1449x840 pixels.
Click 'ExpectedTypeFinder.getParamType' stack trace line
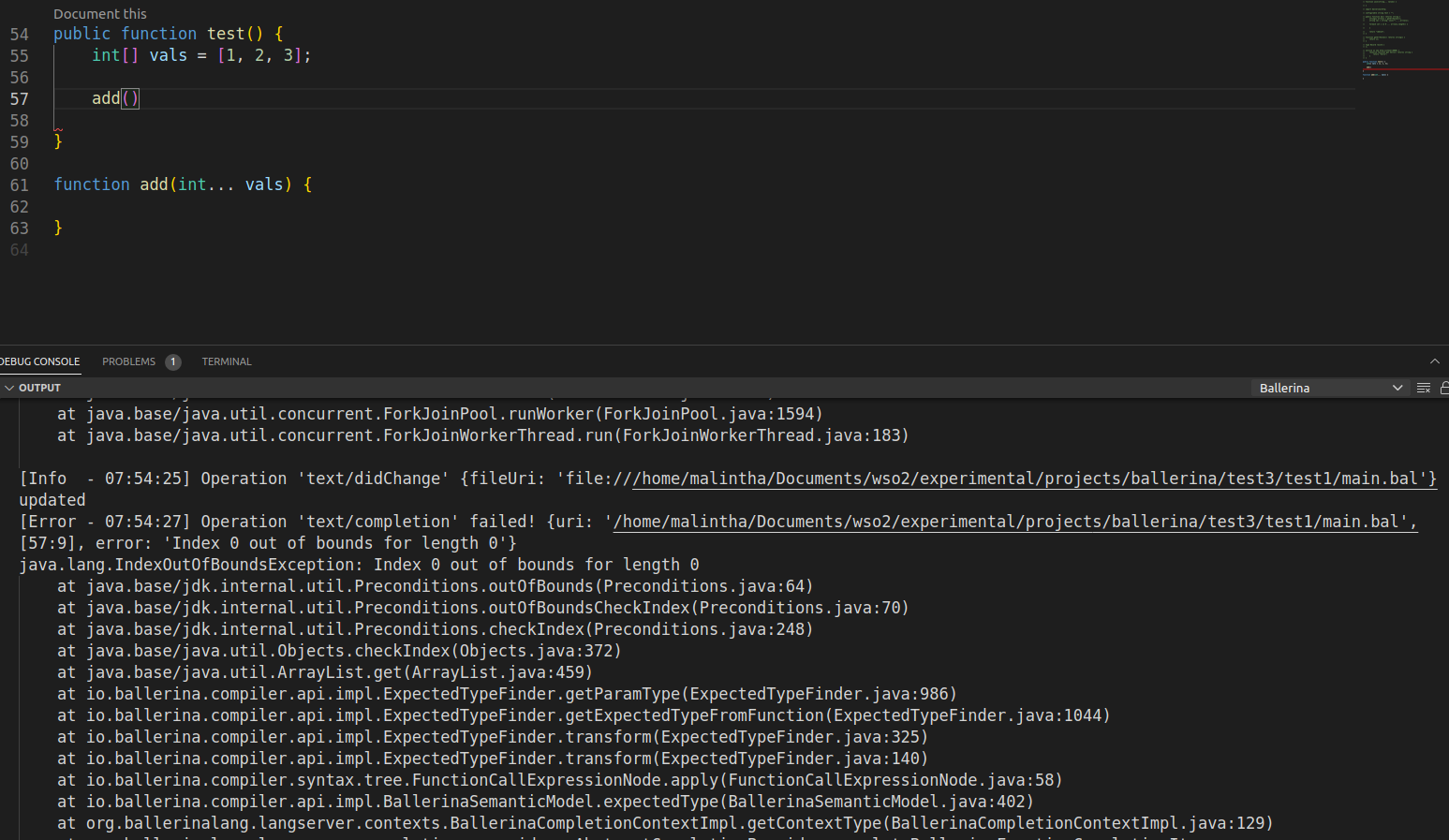click(x=507, y=694)
